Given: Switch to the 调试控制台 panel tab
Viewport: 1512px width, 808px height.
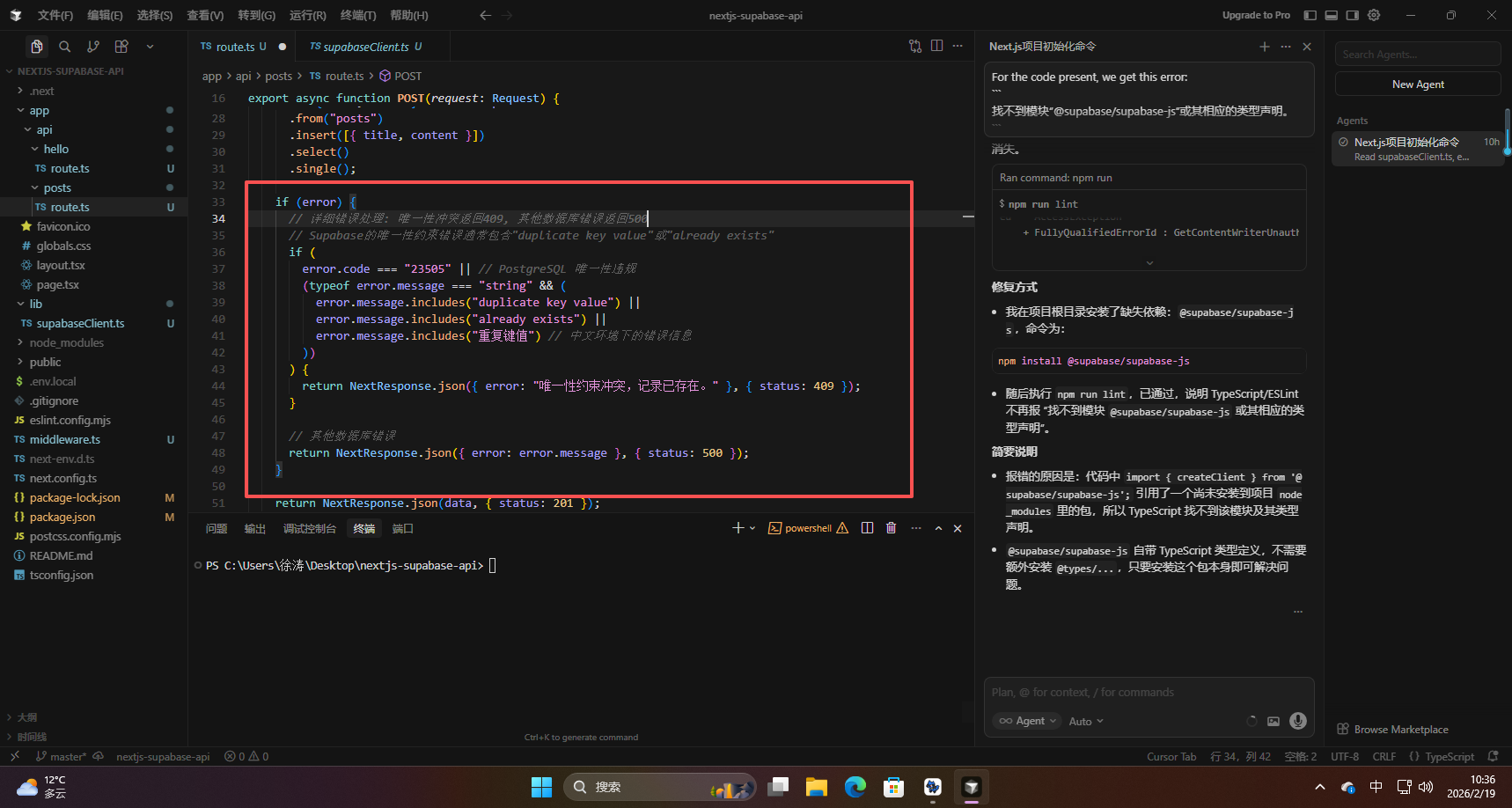Looking at the screenshot, I should [x=310, y=528].
